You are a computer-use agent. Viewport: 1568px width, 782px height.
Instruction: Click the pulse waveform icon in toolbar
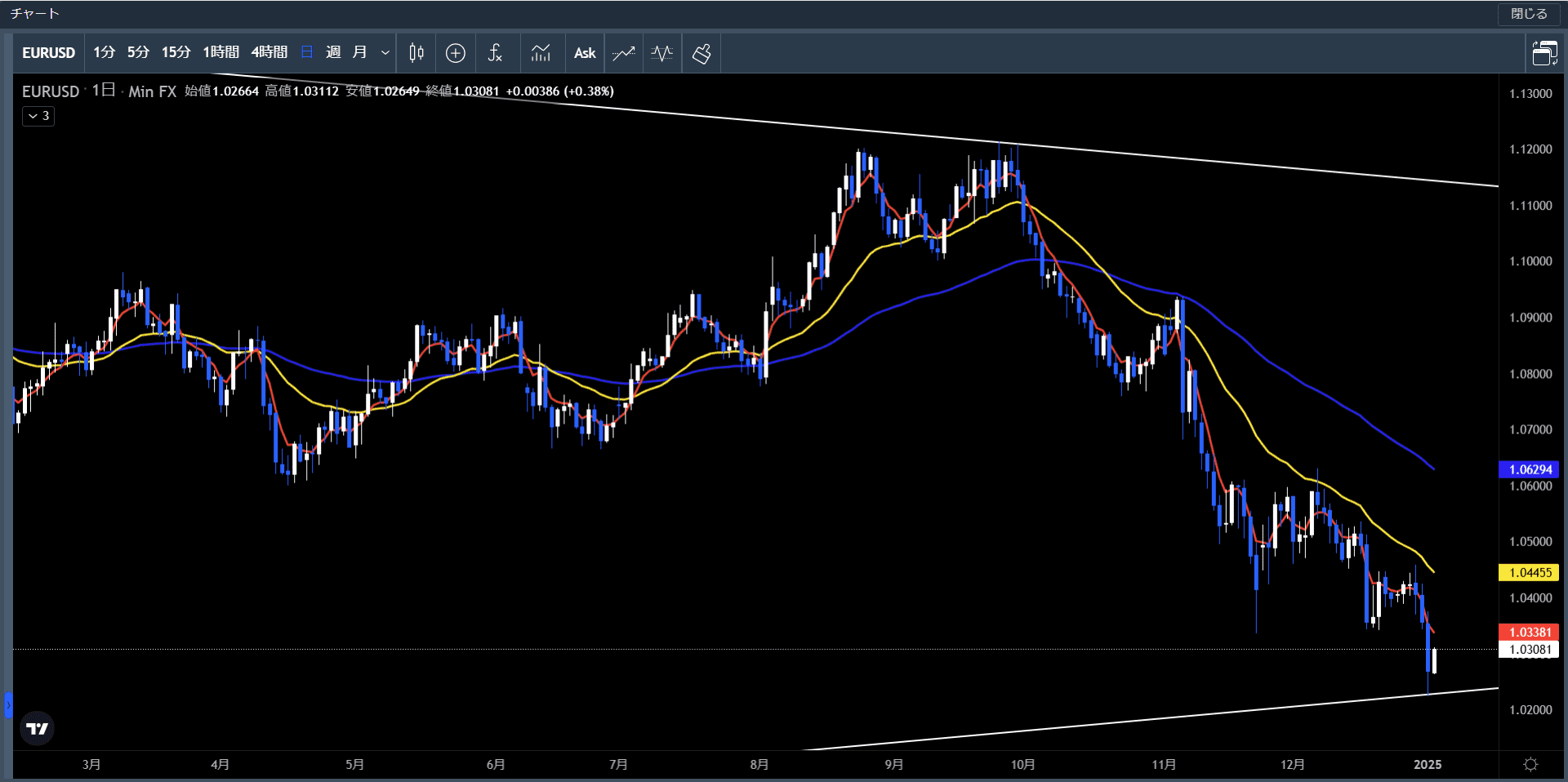662,53
